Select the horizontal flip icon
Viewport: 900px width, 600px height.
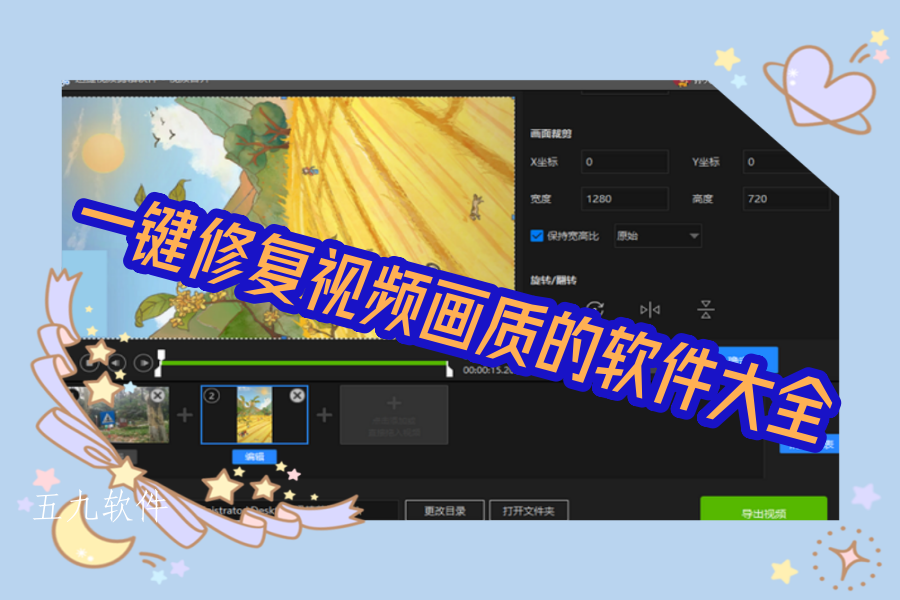point(650,307)
